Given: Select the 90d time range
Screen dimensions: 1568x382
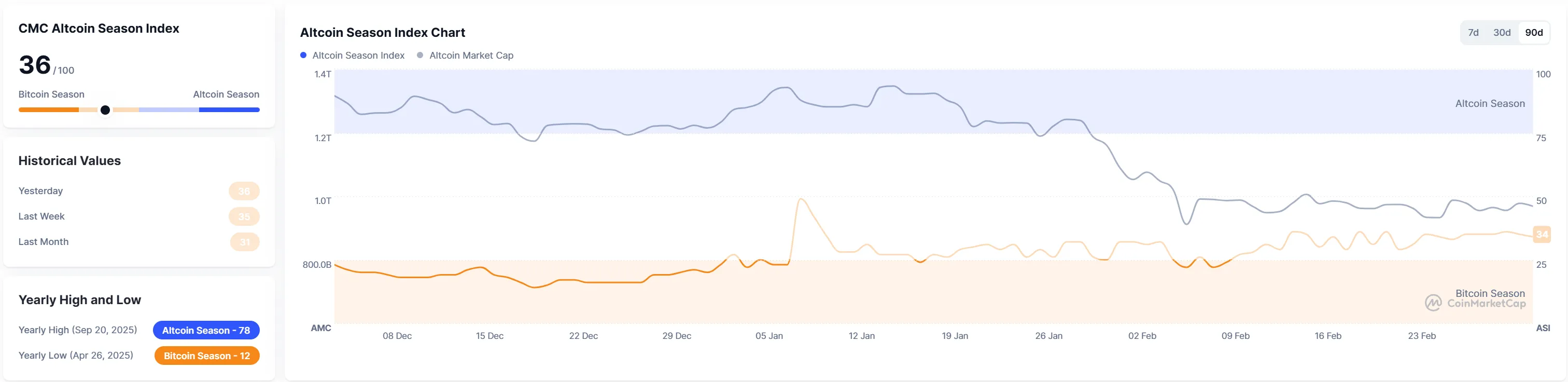Looking at the screenshot, I should click(x=1533, y=33).
